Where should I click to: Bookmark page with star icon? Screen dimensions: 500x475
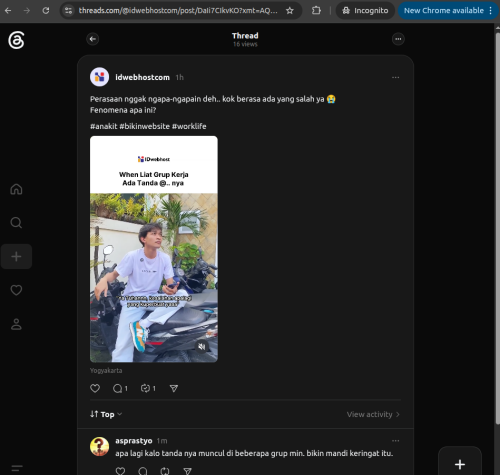(290, 10)
